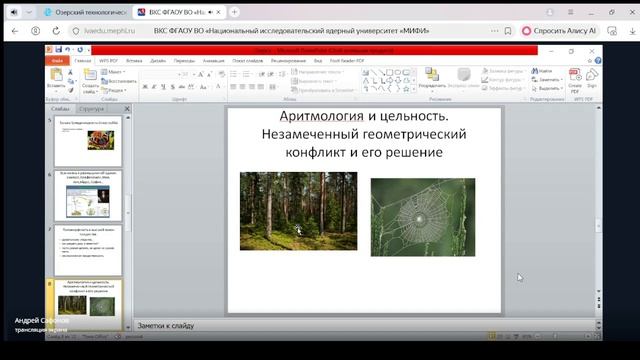Click the Undo arrow in PowerPoint toolbar
The image size is (640, 360).
(x=68, y=49)
